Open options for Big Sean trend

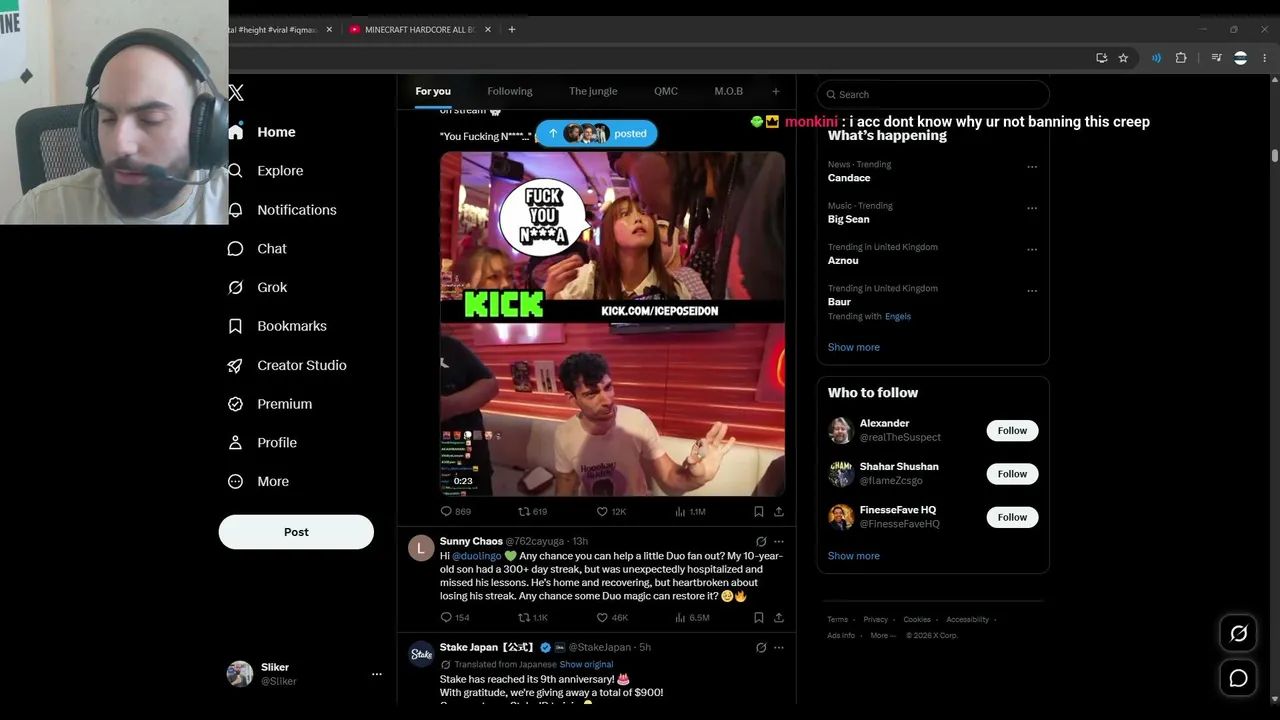[x=1032, y=208]
